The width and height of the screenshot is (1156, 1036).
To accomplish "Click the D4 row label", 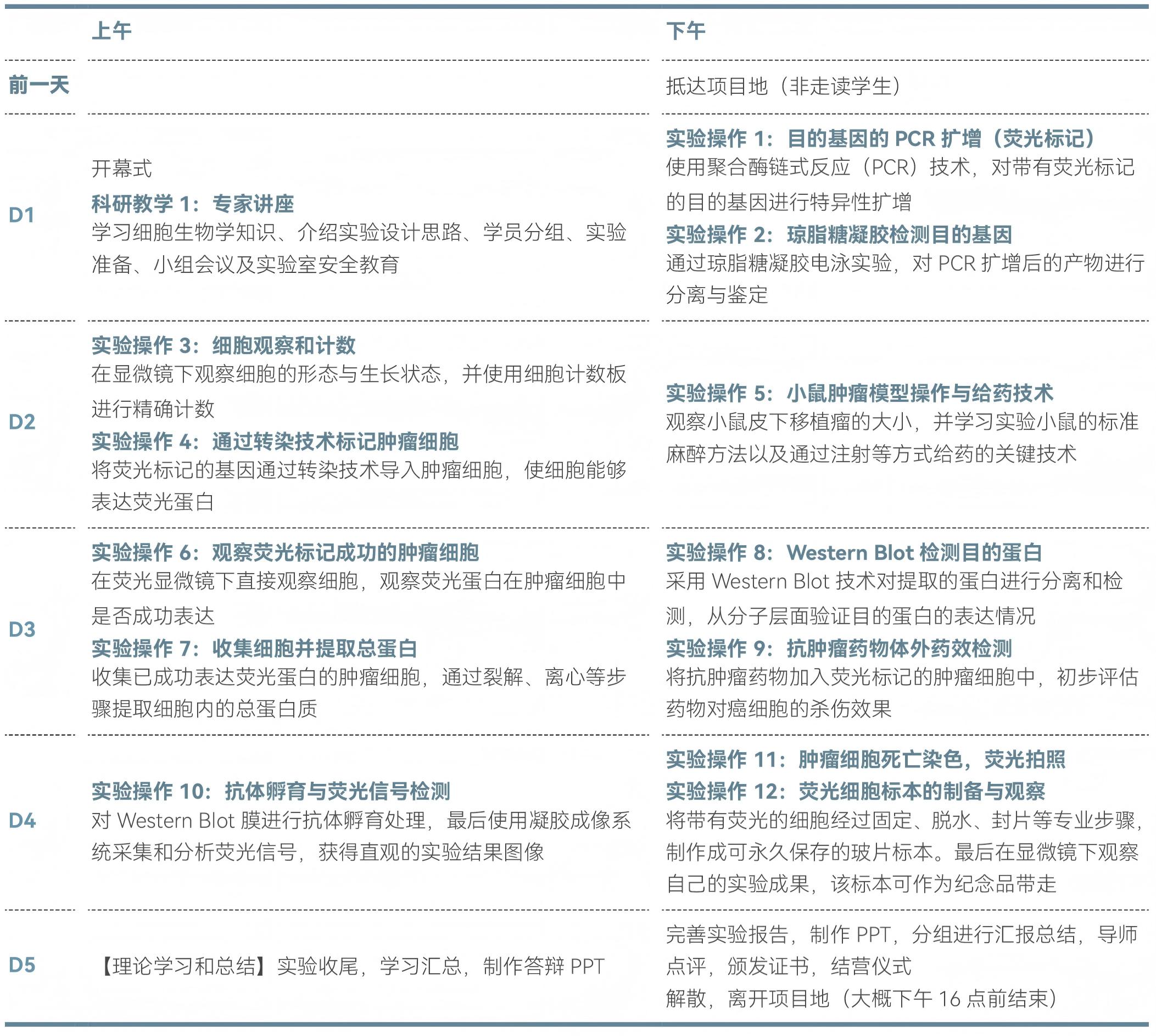I will (21, 821).
